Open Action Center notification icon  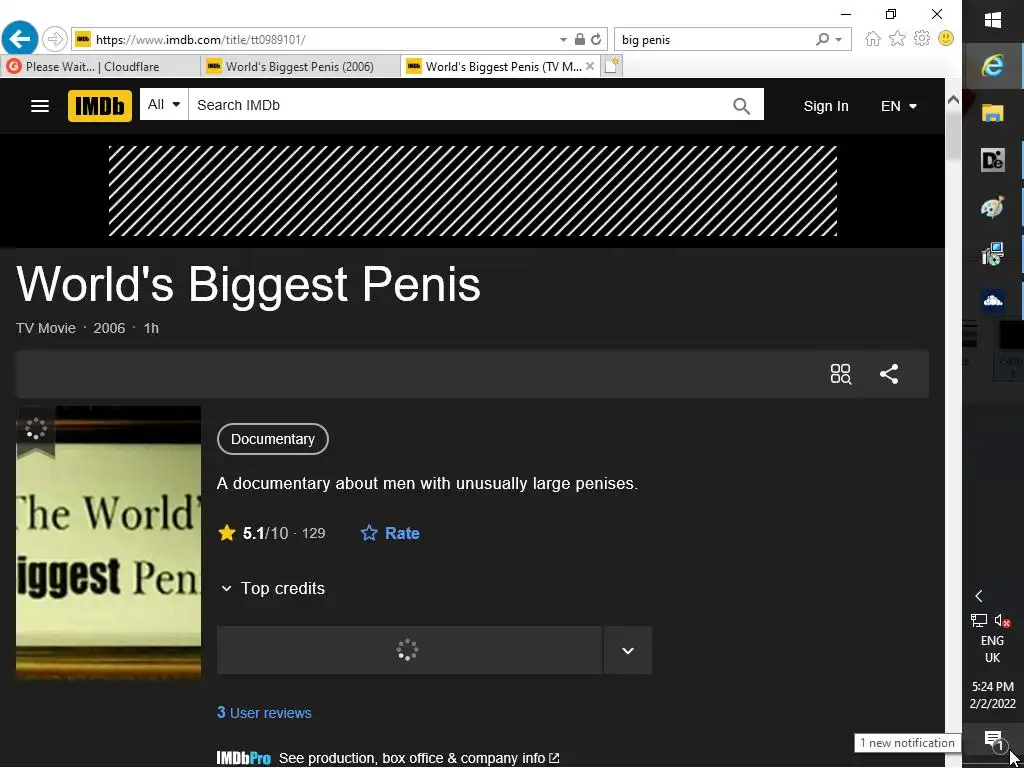(x=993, y=741)
